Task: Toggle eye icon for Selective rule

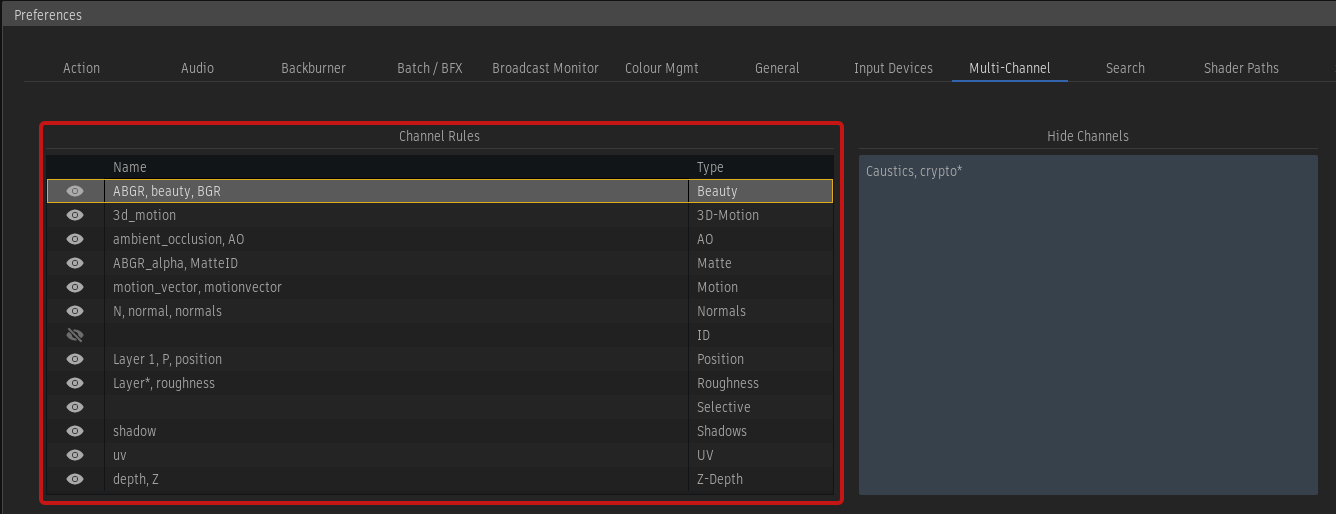Action: pos(75,407)
